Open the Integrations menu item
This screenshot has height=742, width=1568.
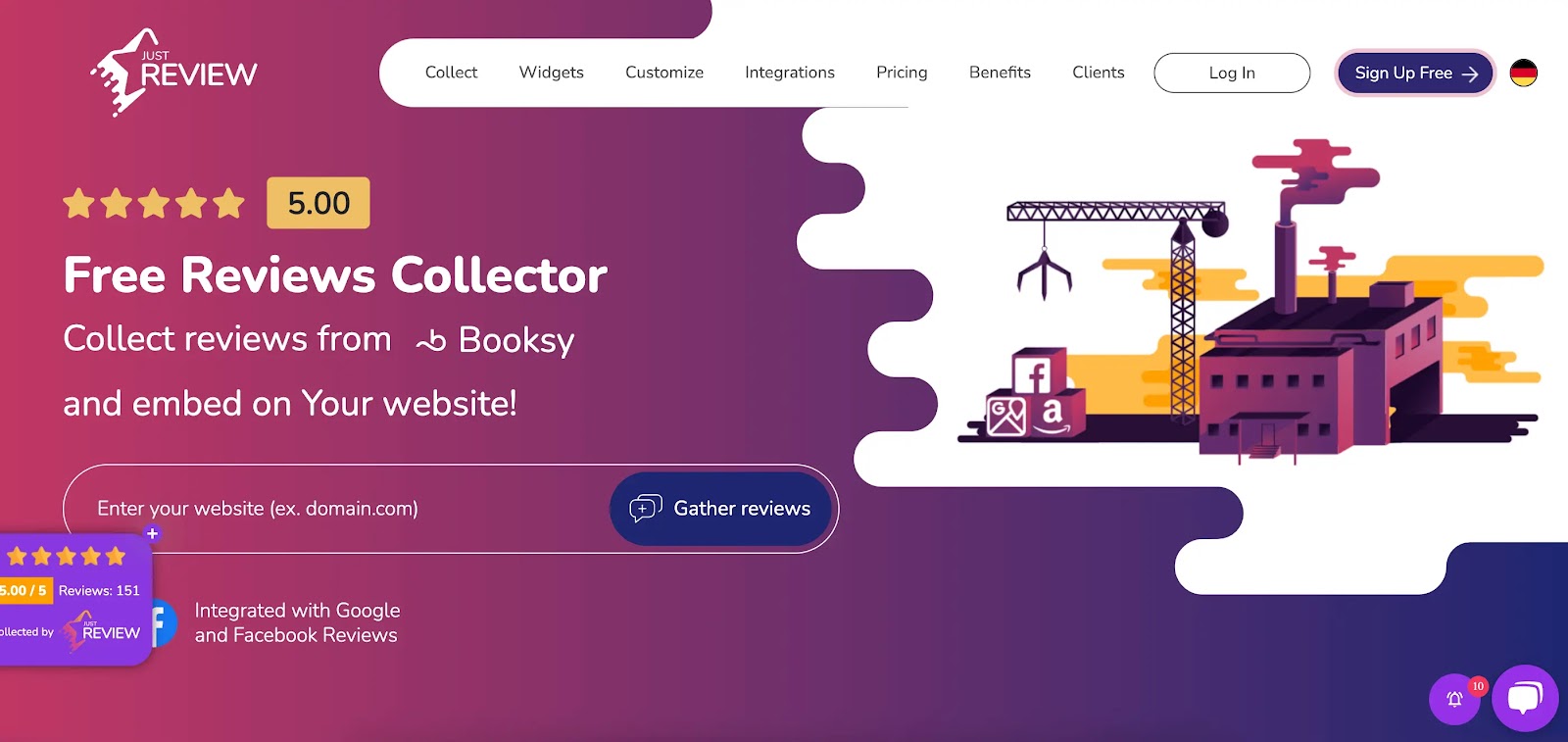(x=790, y=73)
